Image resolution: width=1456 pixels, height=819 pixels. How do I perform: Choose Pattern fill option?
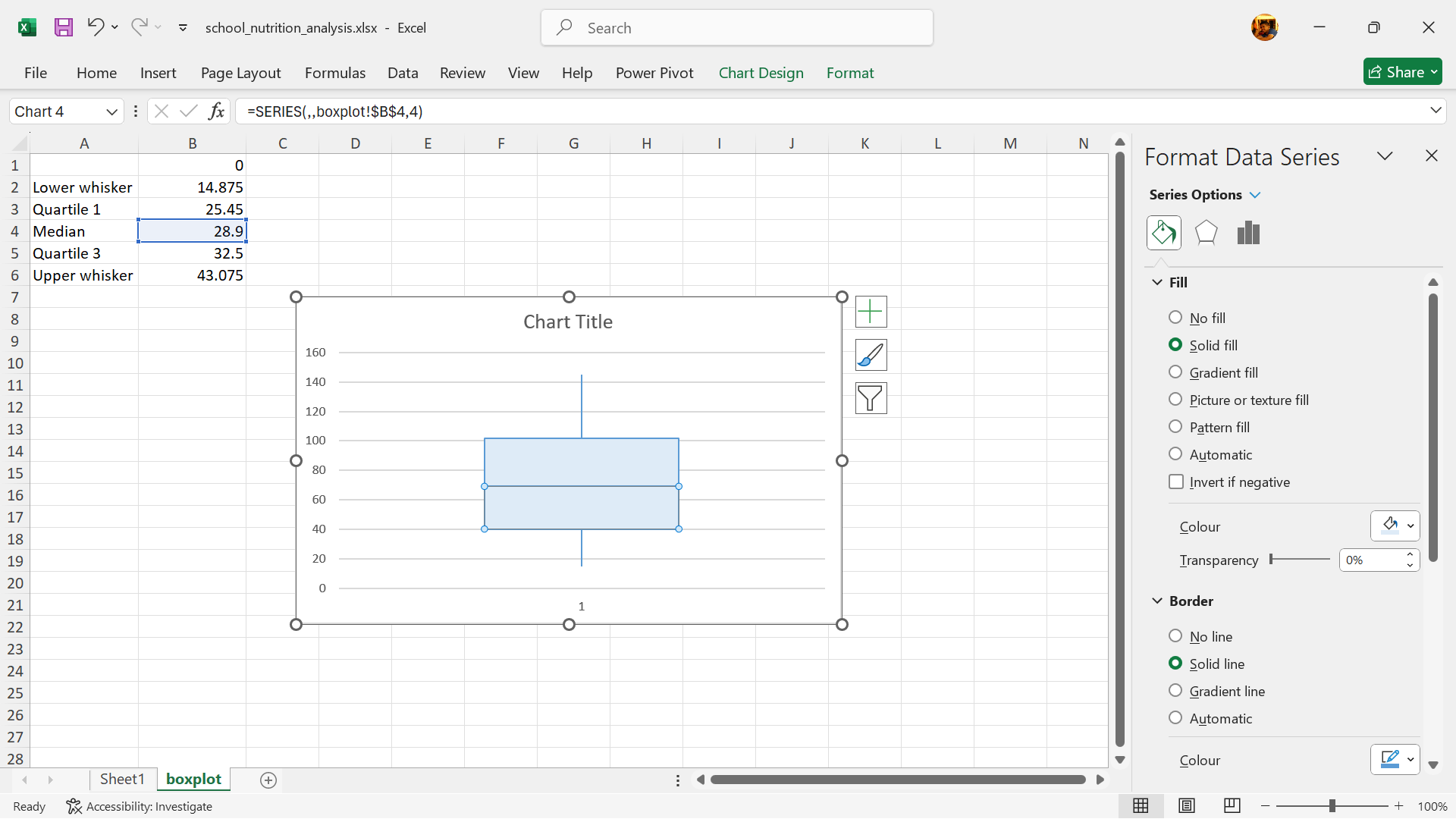[1175, 427]
